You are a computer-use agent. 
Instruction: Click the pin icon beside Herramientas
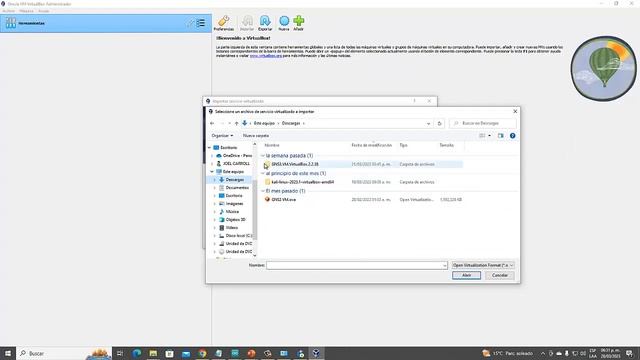(x=190, y=23)
